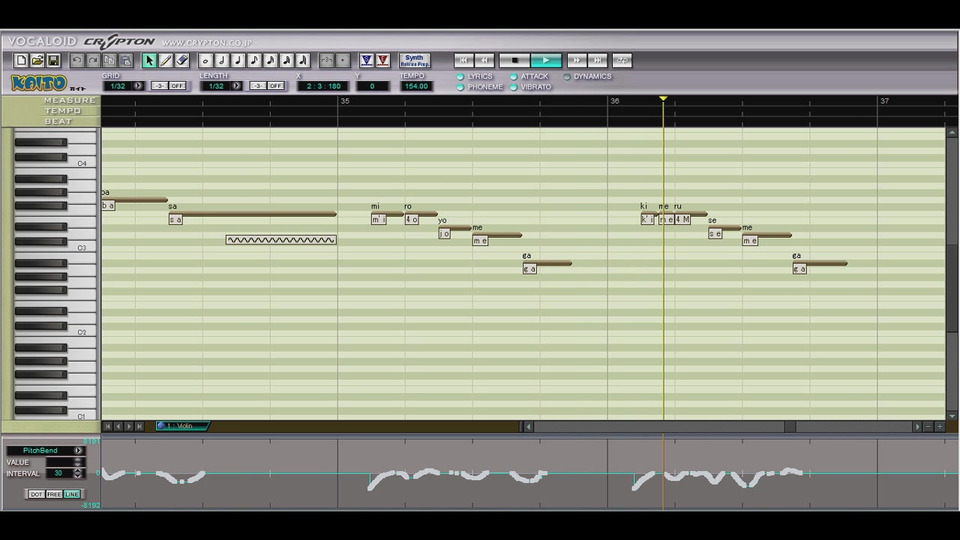The image size is (960, 540).
Task: Choose the sixteenth note length
Action: (x=271, y=60)
